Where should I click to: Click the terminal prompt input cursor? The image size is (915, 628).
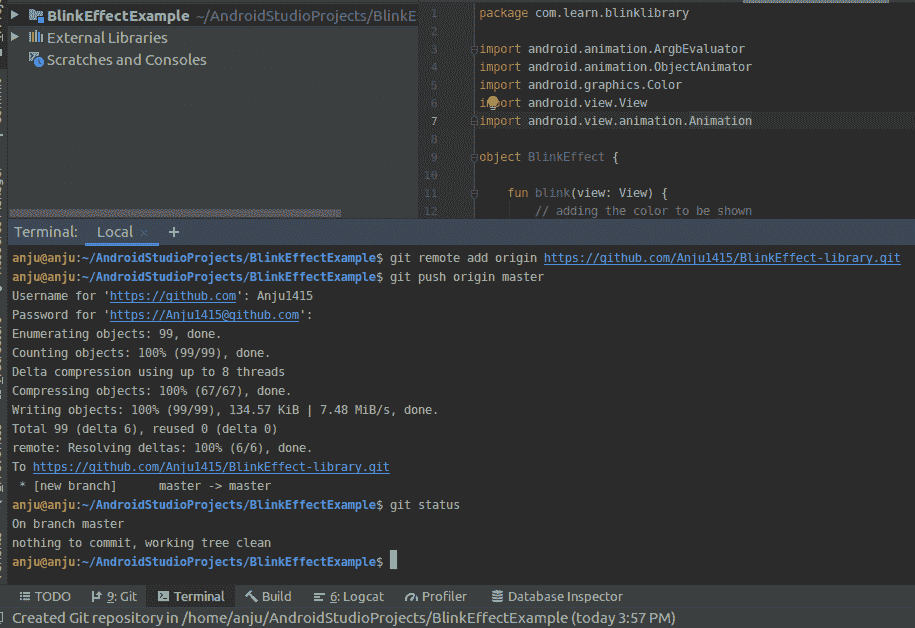coord(394,562)
